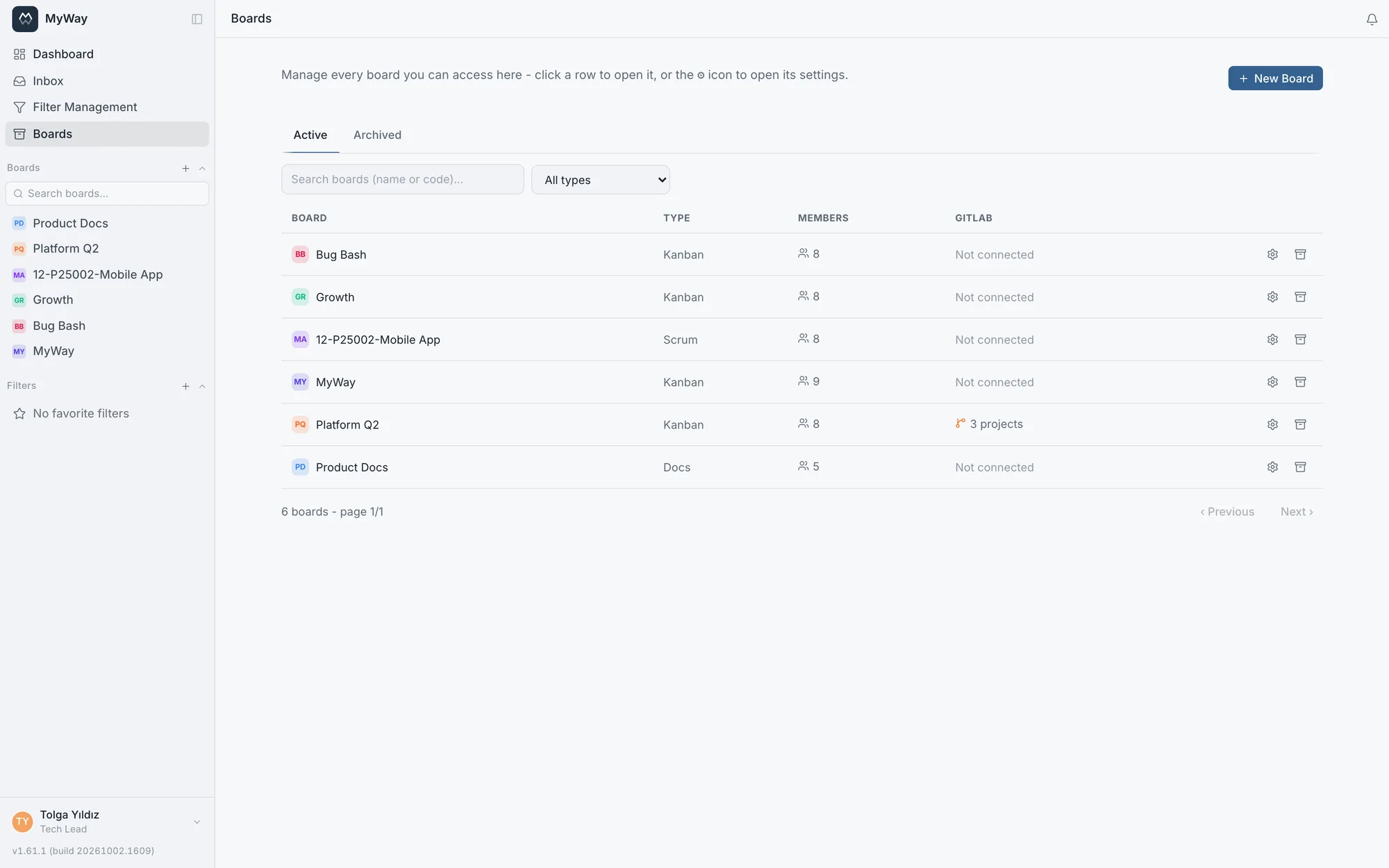Screen dimensions: 1389x868
Task: Archive the Product Docs board
Action: coord(1300,467)
